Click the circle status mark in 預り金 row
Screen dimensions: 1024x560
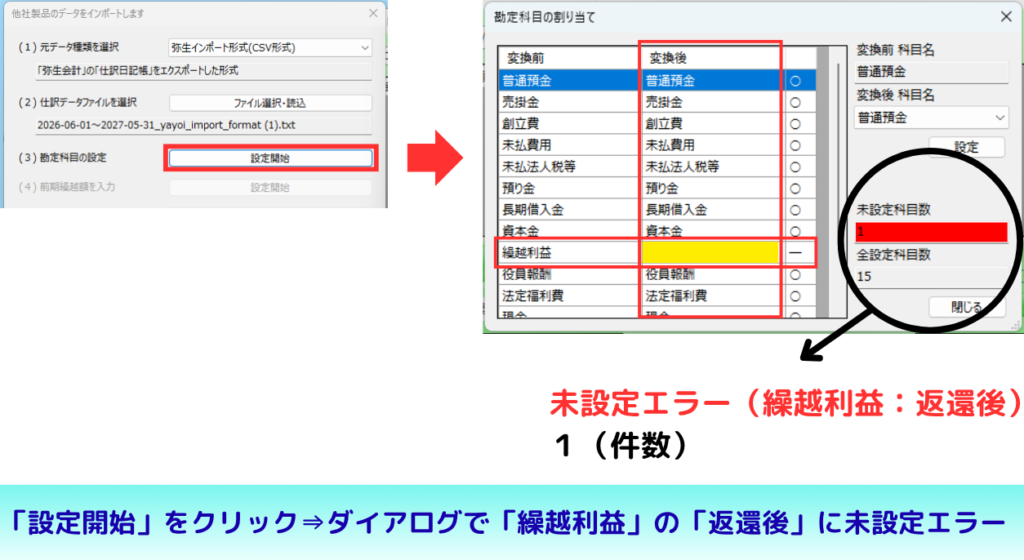[795, 189]
